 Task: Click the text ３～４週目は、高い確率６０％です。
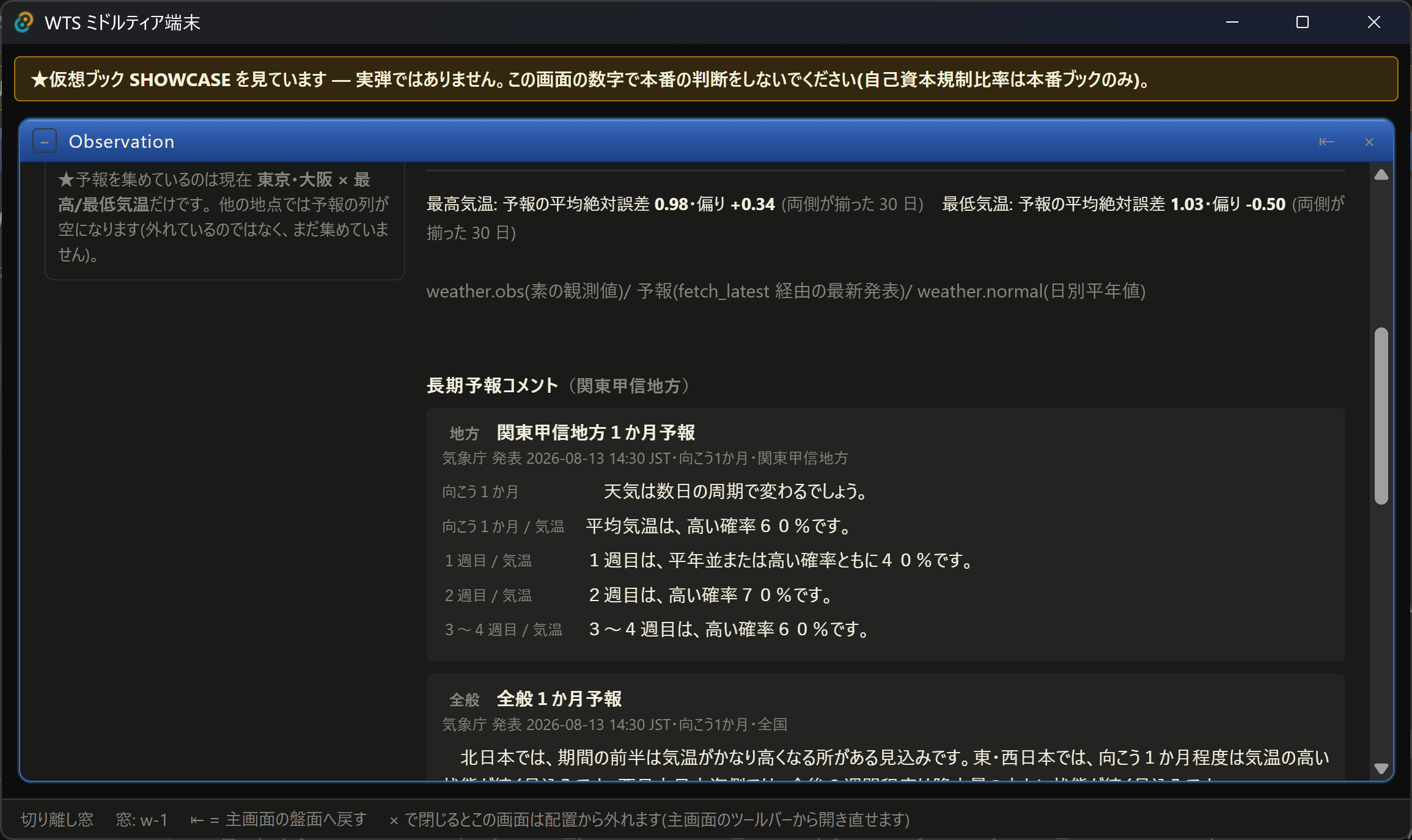[x=730, y=629]
